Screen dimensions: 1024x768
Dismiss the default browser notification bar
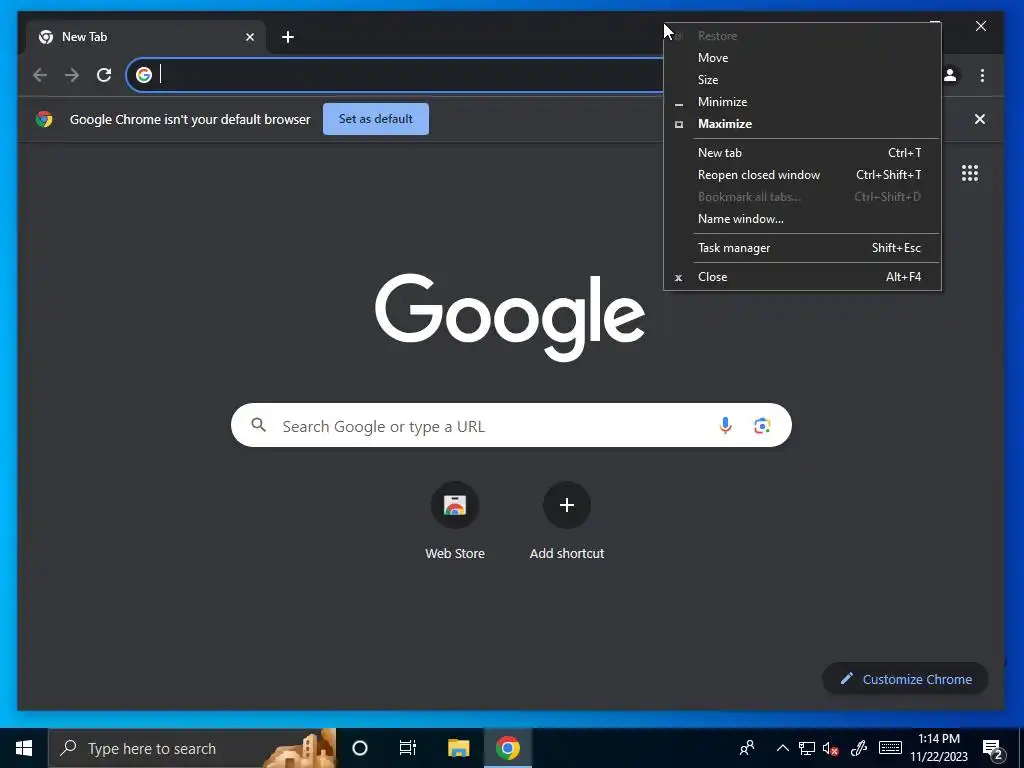coord(980,119)
